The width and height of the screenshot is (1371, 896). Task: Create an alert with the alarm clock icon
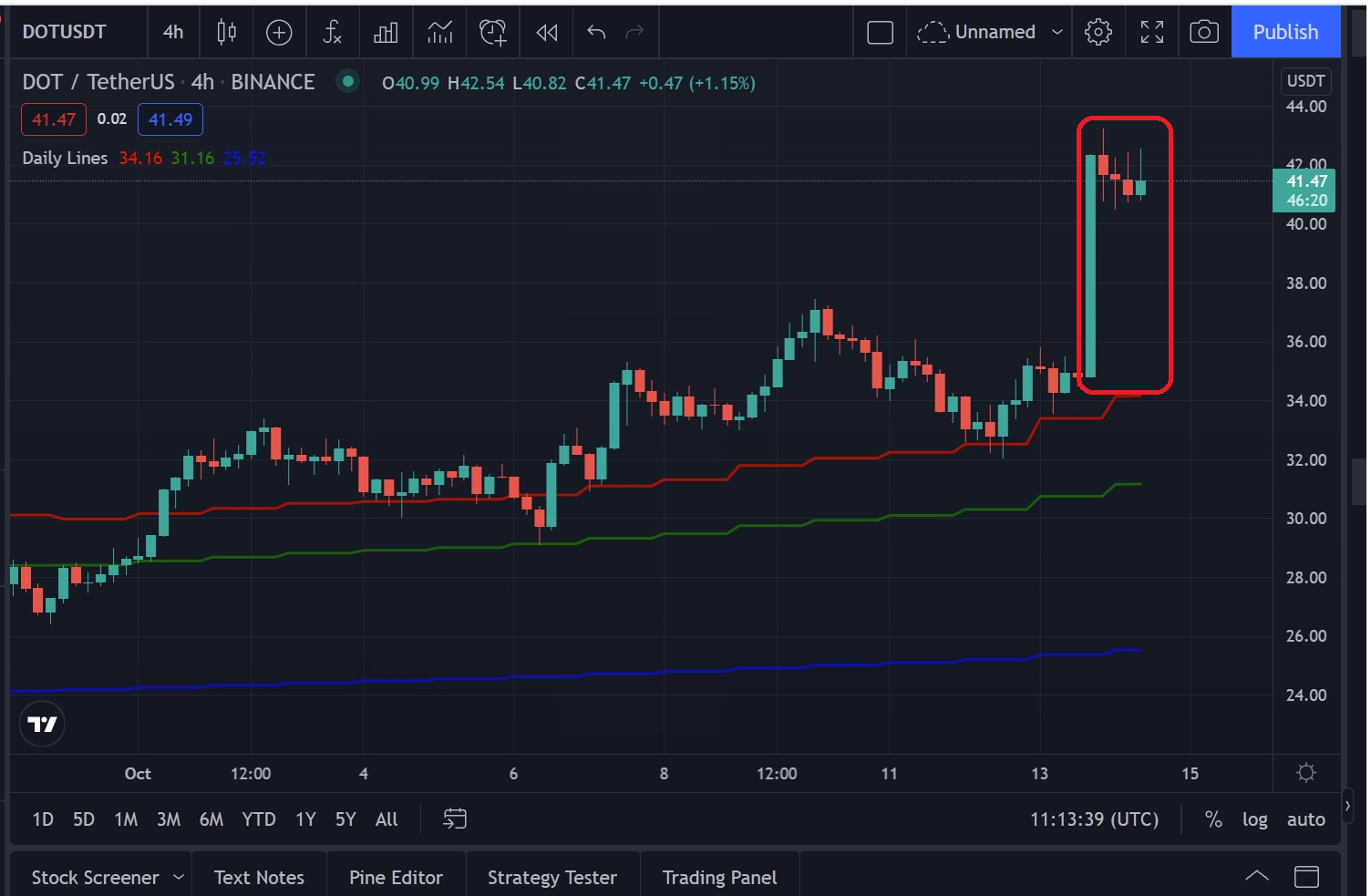pos(492,33)
